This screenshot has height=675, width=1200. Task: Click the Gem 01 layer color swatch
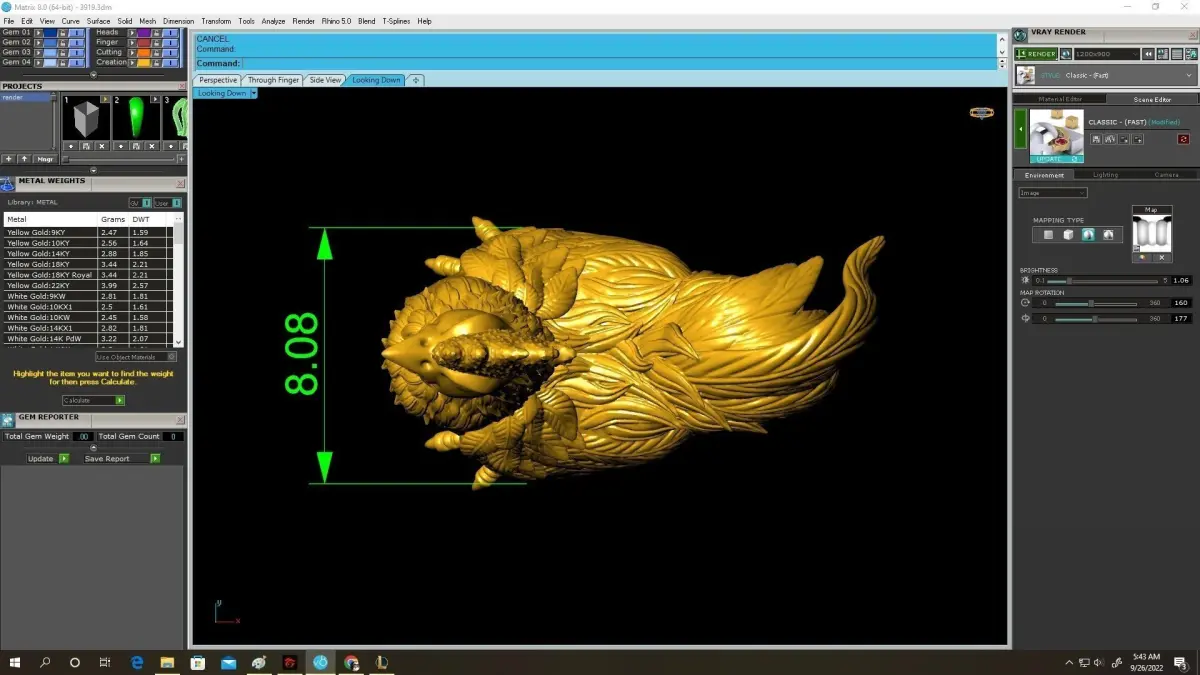coord(50,33)
